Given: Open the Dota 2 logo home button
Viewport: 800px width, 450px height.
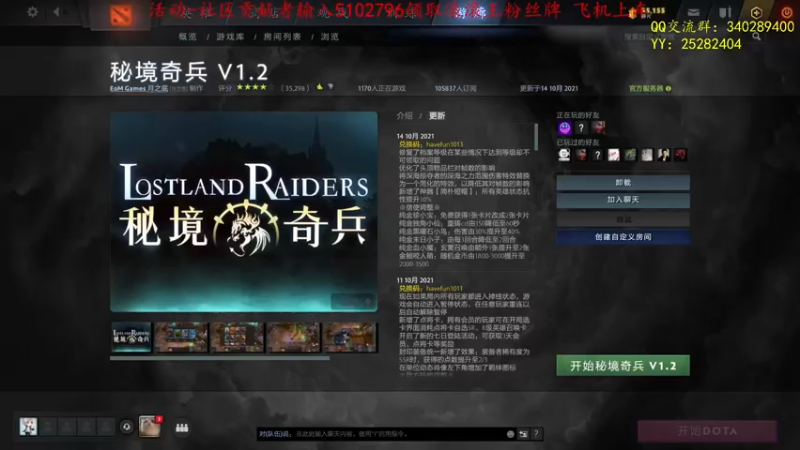Looking at the screenshot, I should [121, 15].
